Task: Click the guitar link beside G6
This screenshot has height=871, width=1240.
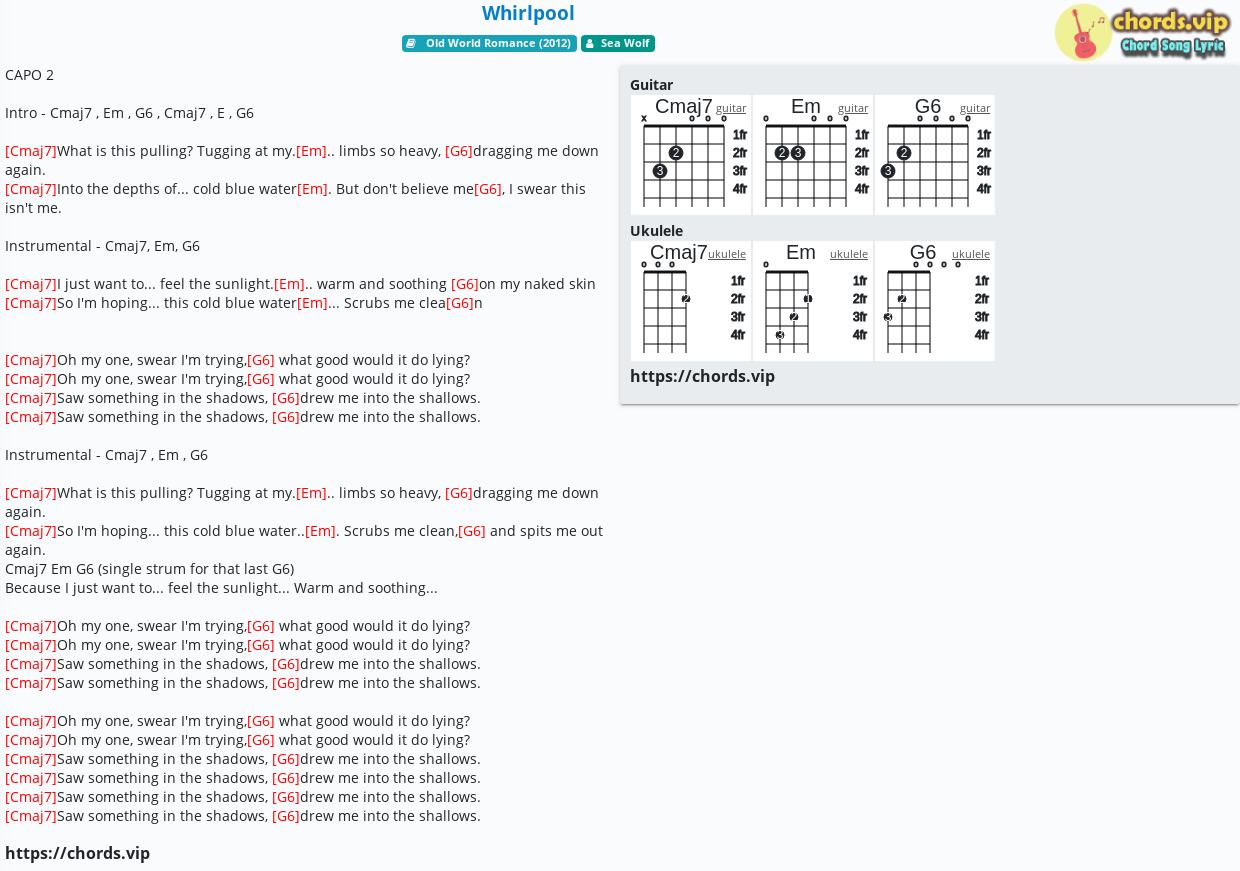Action: coord(975,108)
